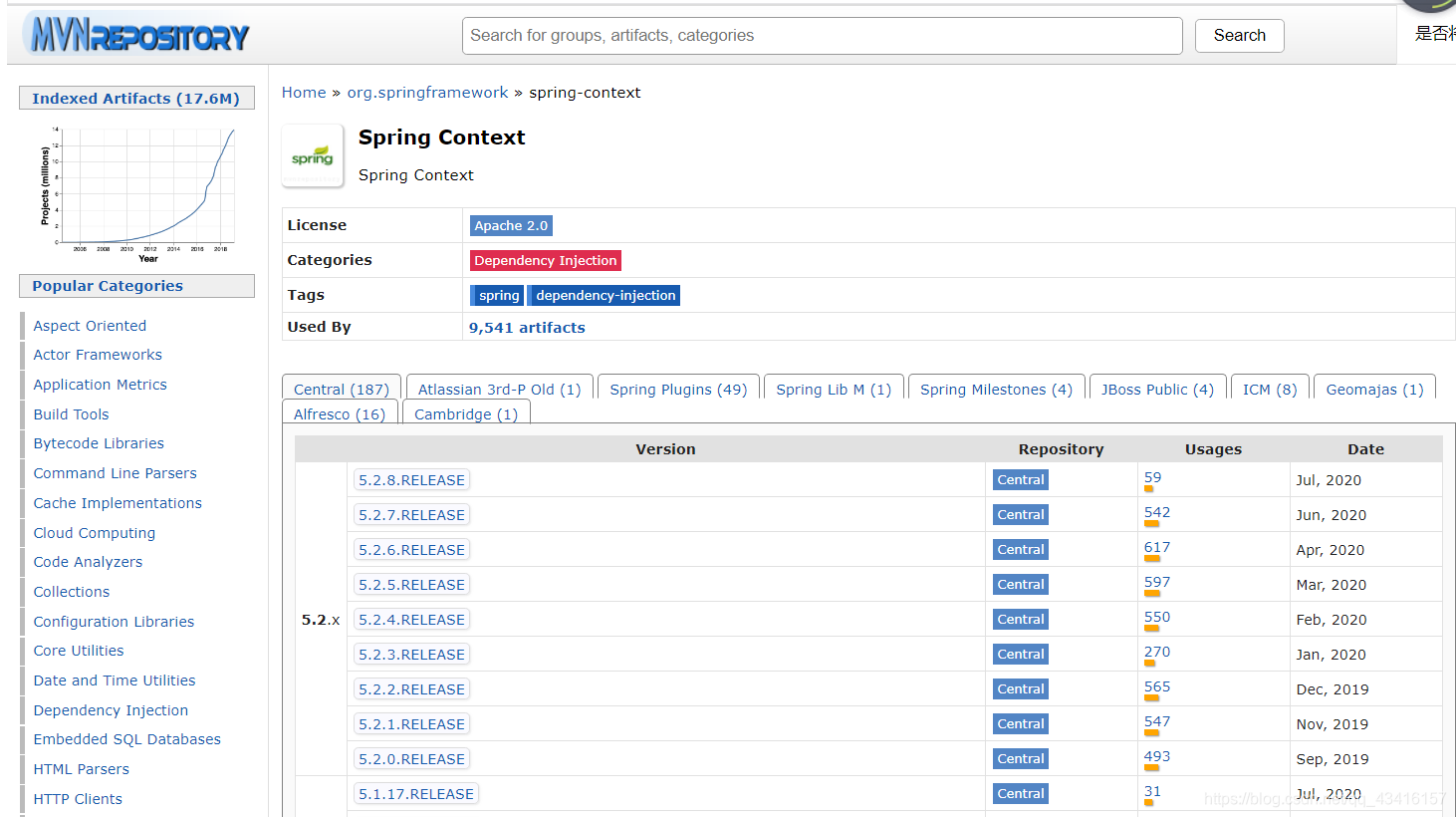The width and height of the screenshot is (1456, 817).
Task: Click the MVNRepository logo
Action: coord(137,35)
